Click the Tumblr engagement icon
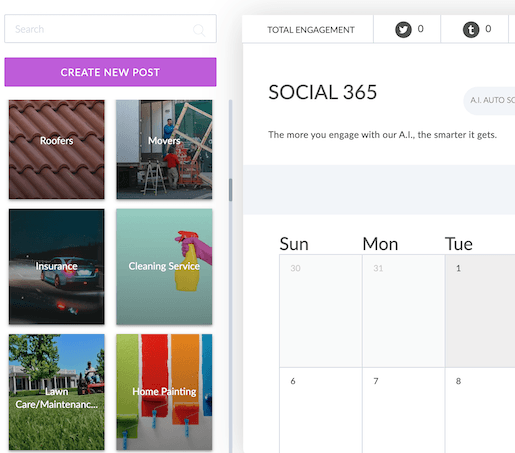This screenshot has width=515, height=453. (x=471, y=30)
